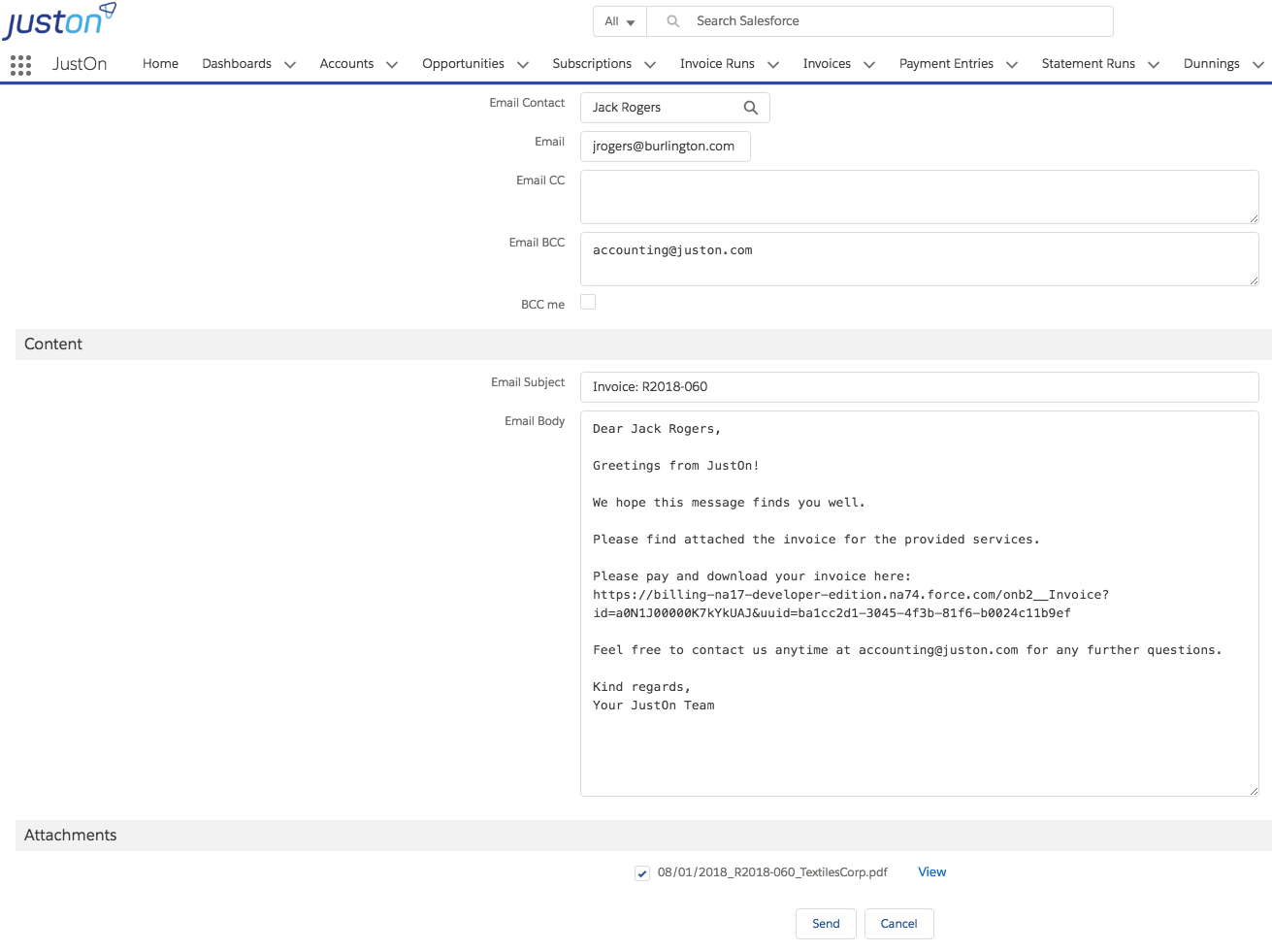The height and width of the screenshot is (952, 1272).
Task: Expand the Dashboards tab chevron
Action: pyautogui.click(x=289, y=65)
